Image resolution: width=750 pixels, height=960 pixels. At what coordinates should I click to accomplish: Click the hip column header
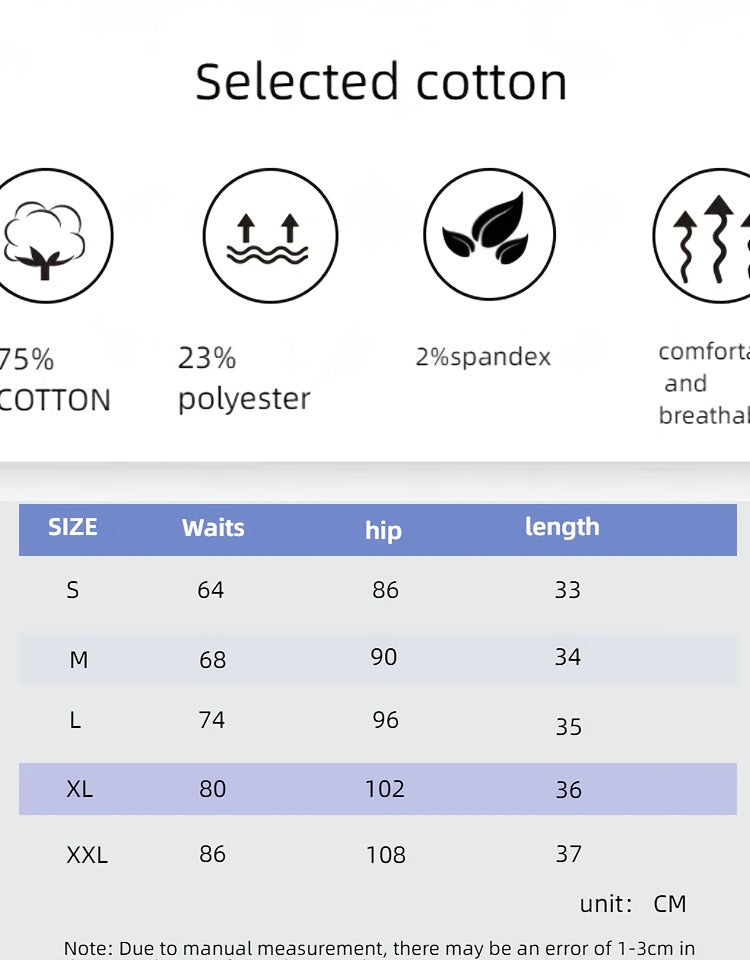click(383, 530)
